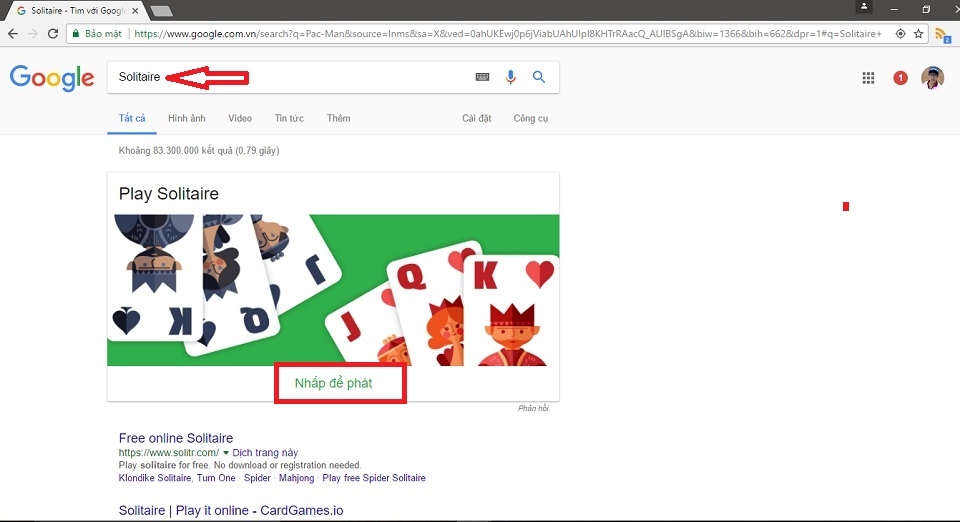
Task: Open a new tab button
Action: click(x=161, y=10)
